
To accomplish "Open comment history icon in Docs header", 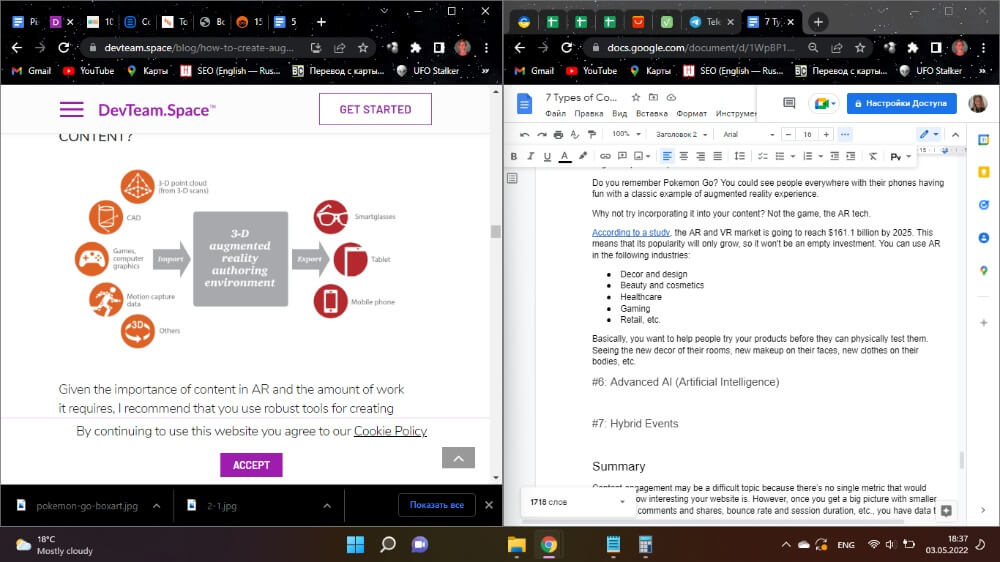I will 789,104.
